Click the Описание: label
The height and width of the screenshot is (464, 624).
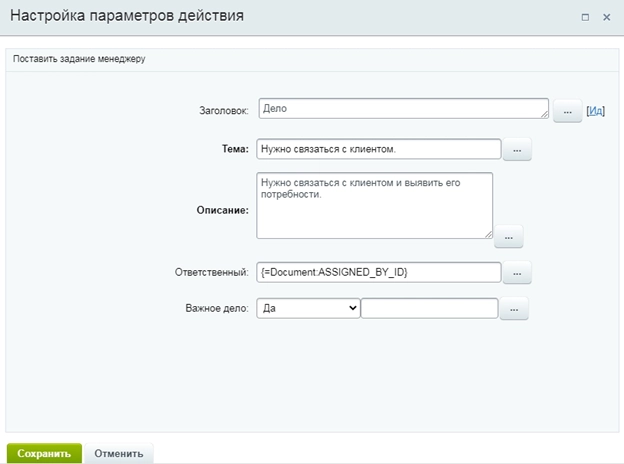222,210
